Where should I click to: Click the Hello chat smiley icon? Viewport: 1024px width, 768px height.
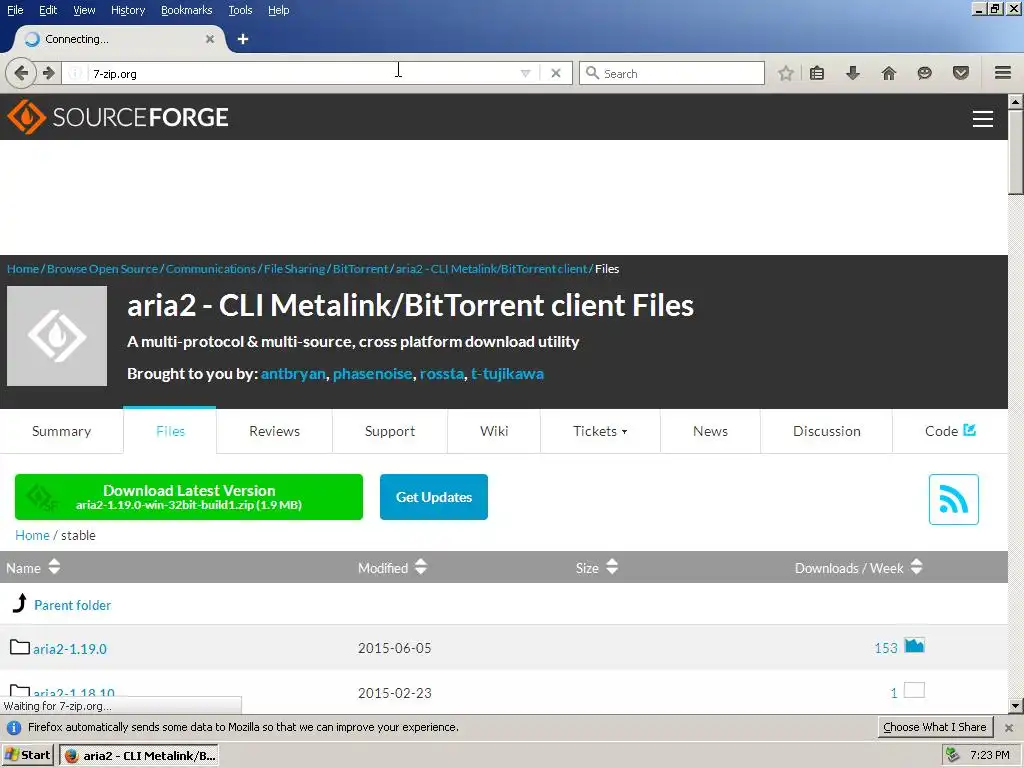click(924, 73)
